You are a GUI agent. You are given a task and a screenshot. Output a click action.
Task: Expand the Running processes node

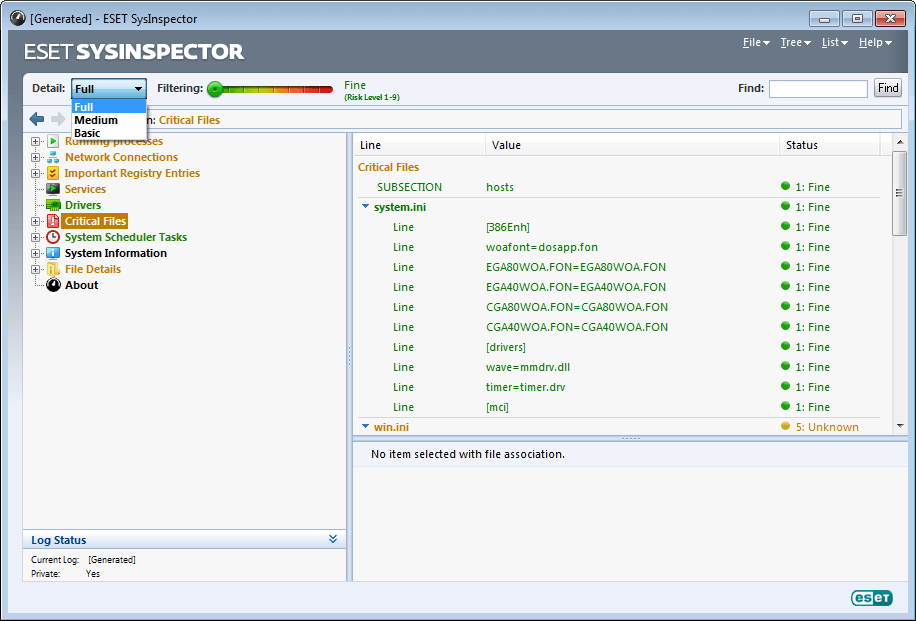point(36,141)
